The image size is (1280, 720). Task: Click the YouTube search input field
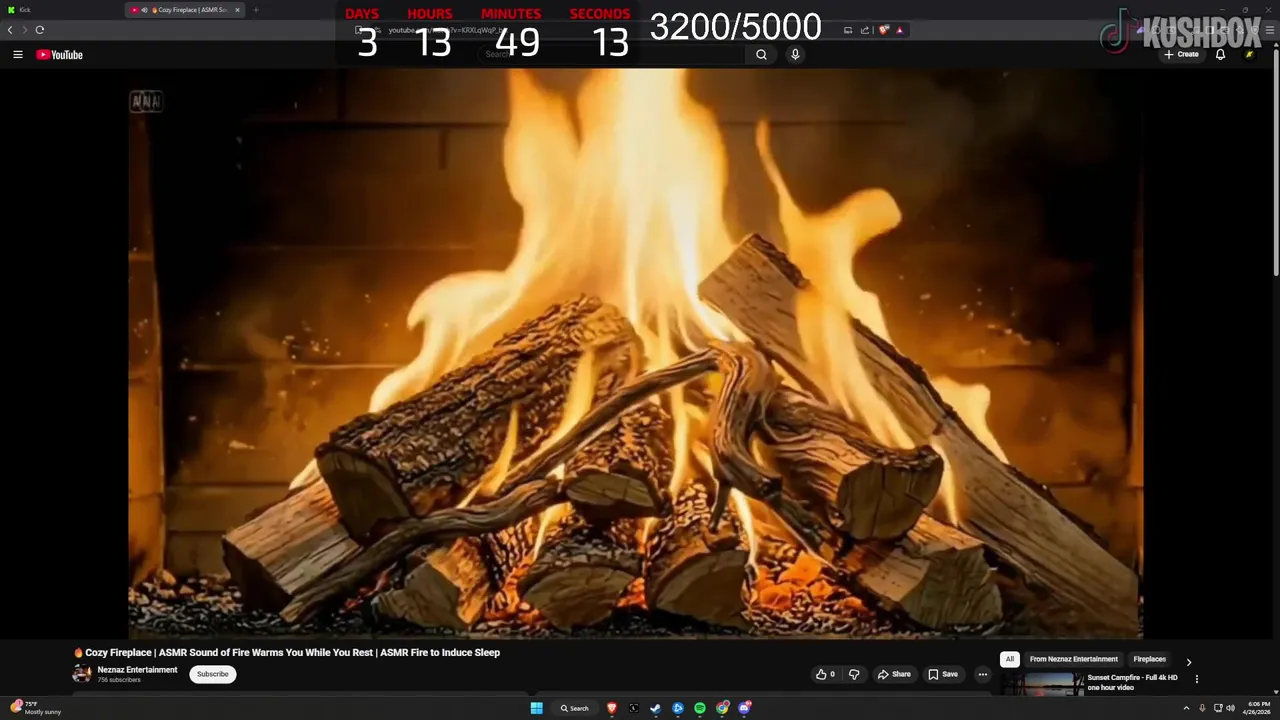[x=612, y=55]
